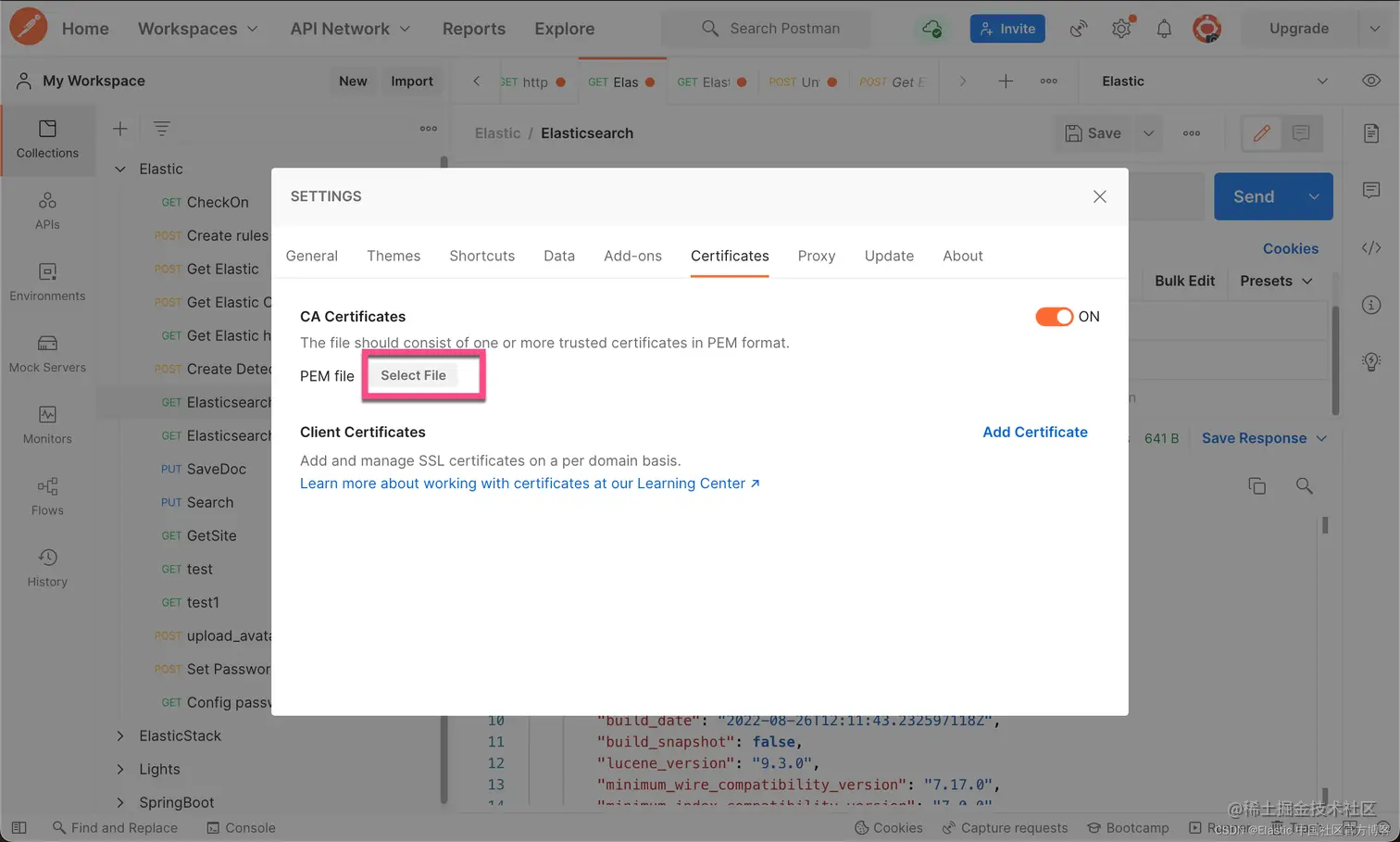
Task: Open the comments icon in right sidebar
Action: tap(1371, 191)
